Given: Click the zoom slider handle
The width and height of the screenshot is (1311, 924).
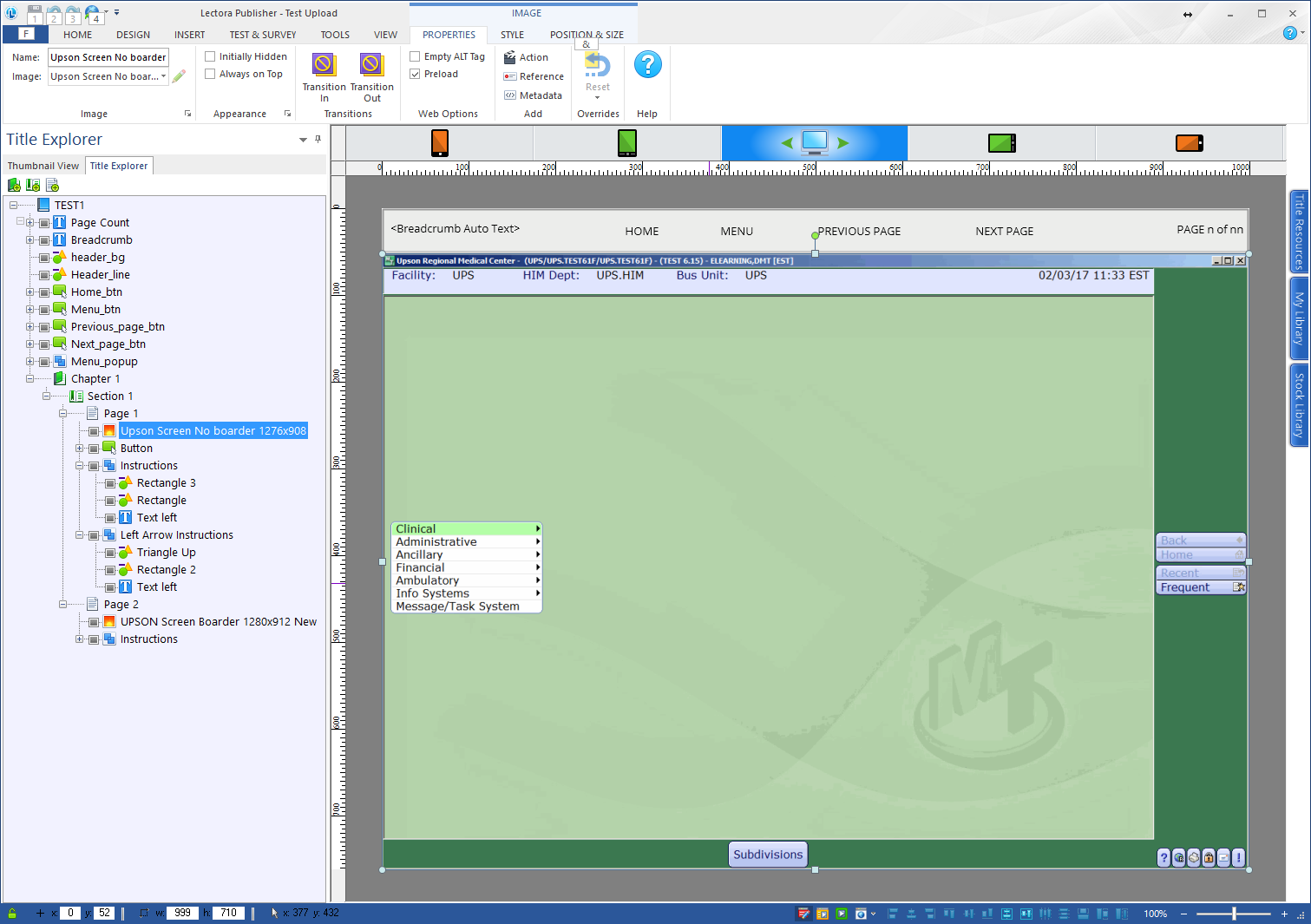Looking at the screenshot, I should tap(1234, 914).
